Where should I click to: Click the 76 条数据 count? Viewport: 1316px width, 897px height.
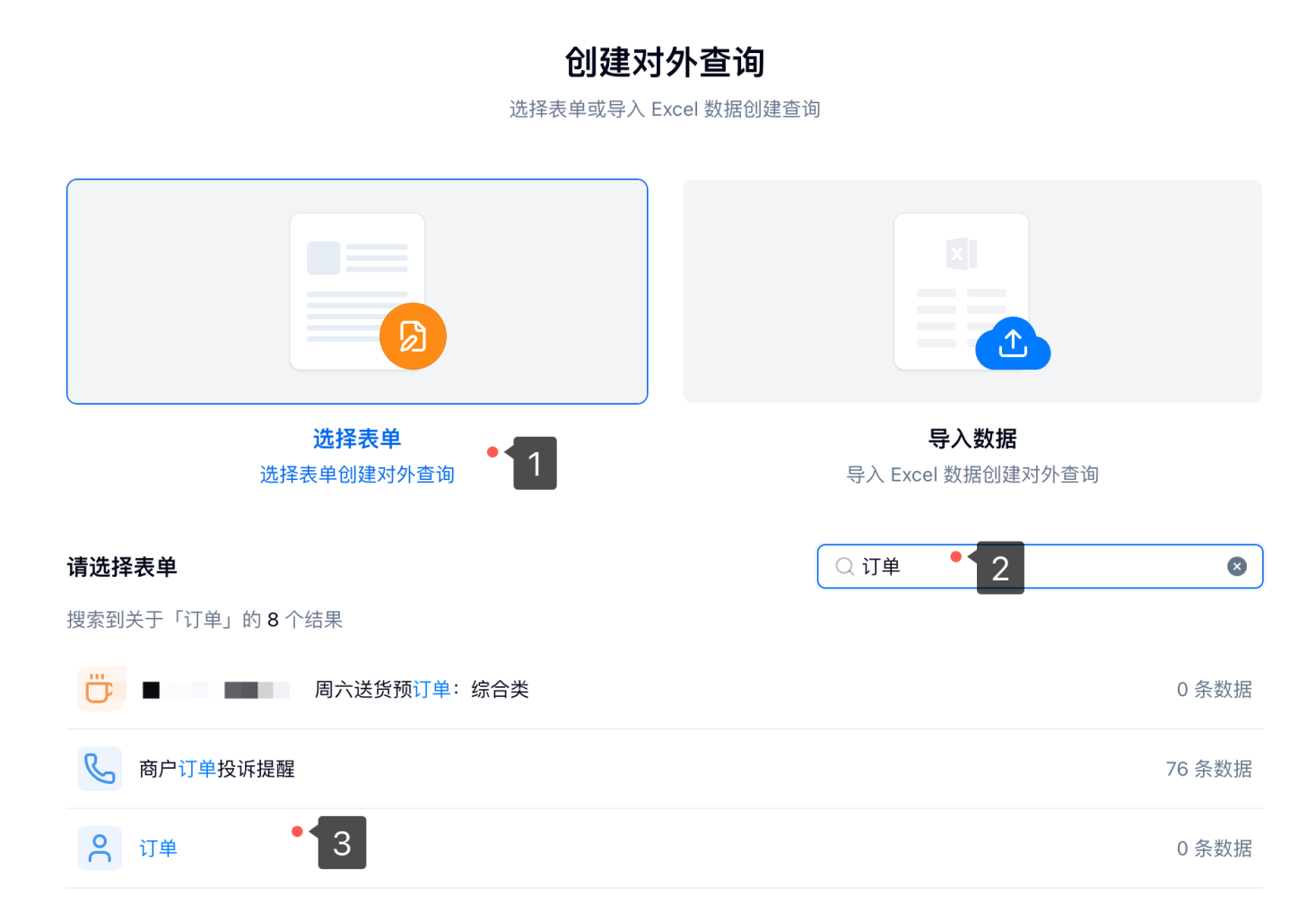click(x=1208, y=769)
